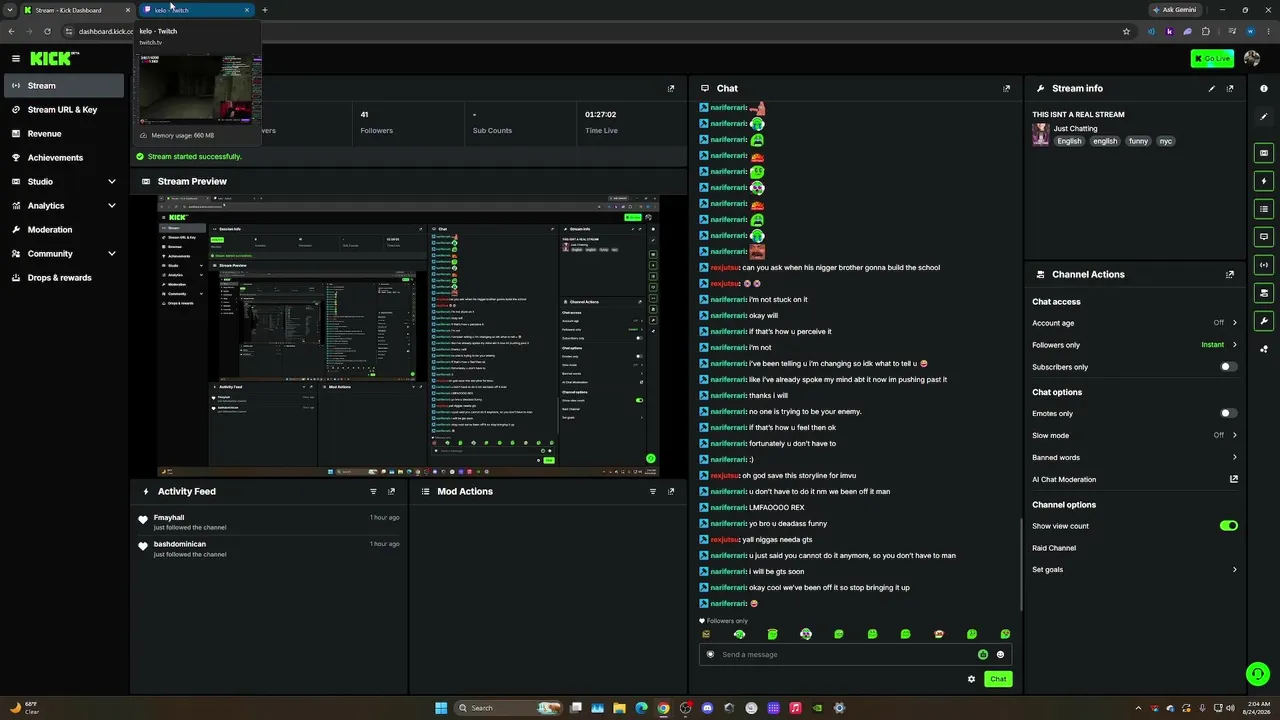
Task: Send message with Chat button
Action: tap(998, 679)
